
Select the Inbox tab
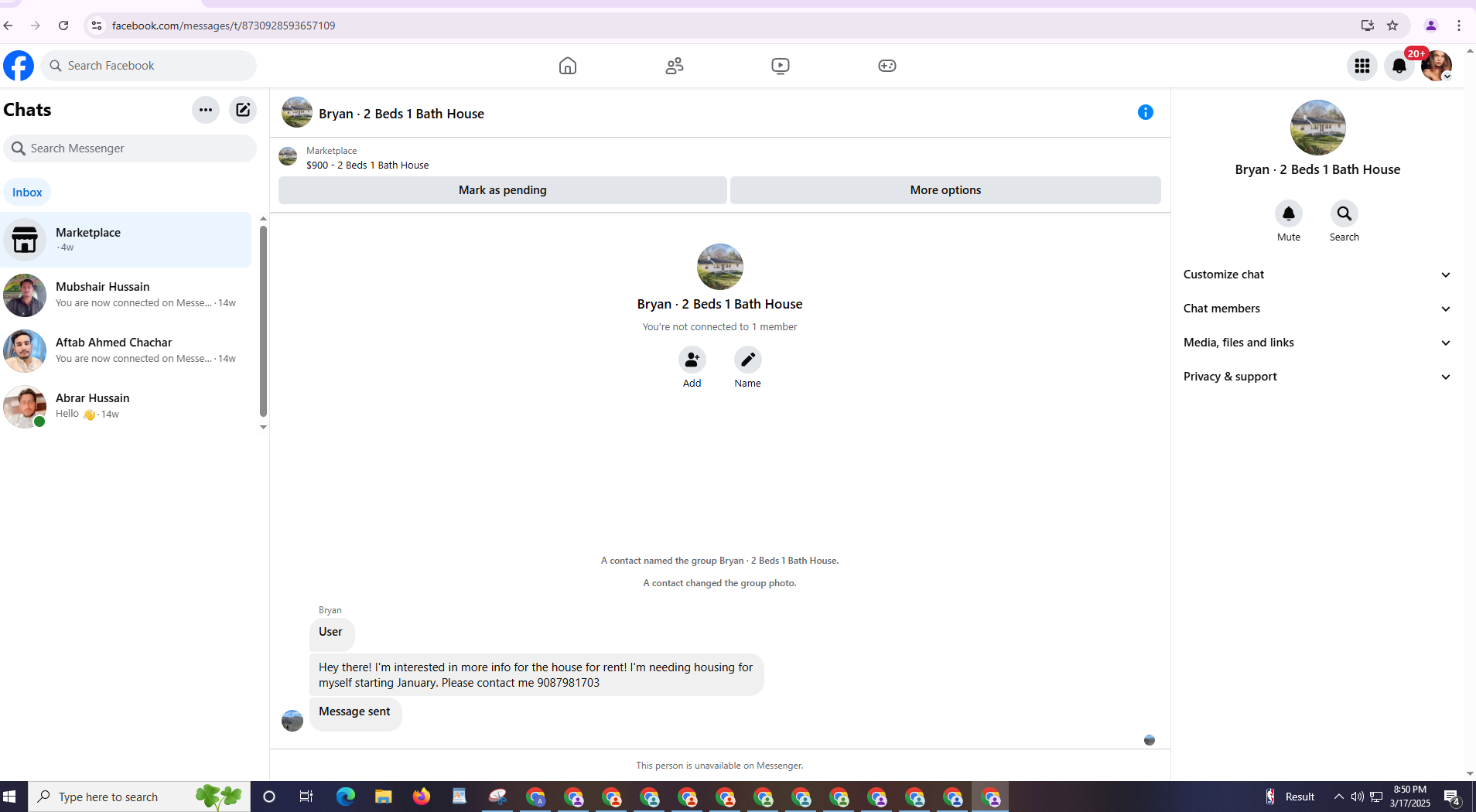[x=27, y=193]
